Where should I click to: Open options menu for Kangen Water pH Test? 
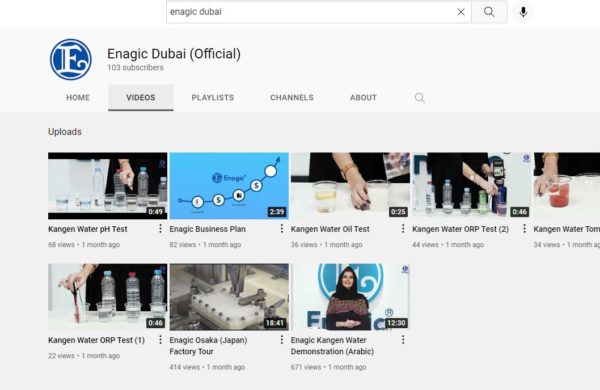160,229
